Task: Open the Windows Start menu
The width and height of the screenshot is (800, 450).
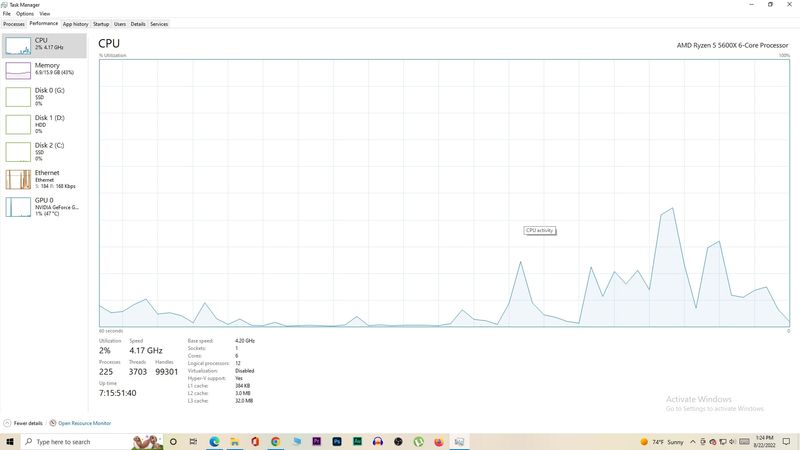Action: pyautogui.click(x=10, y=441)
